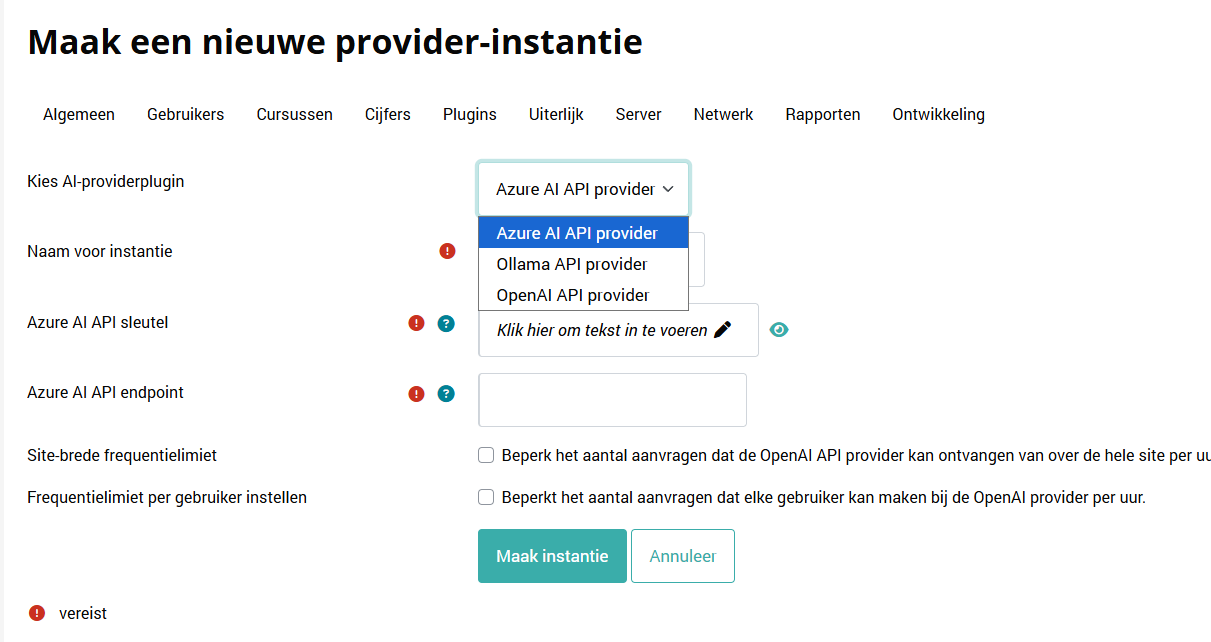Cancel with the Annuleer button
This screenshot has width=1211, height=642.
click(x=682, y=556)
